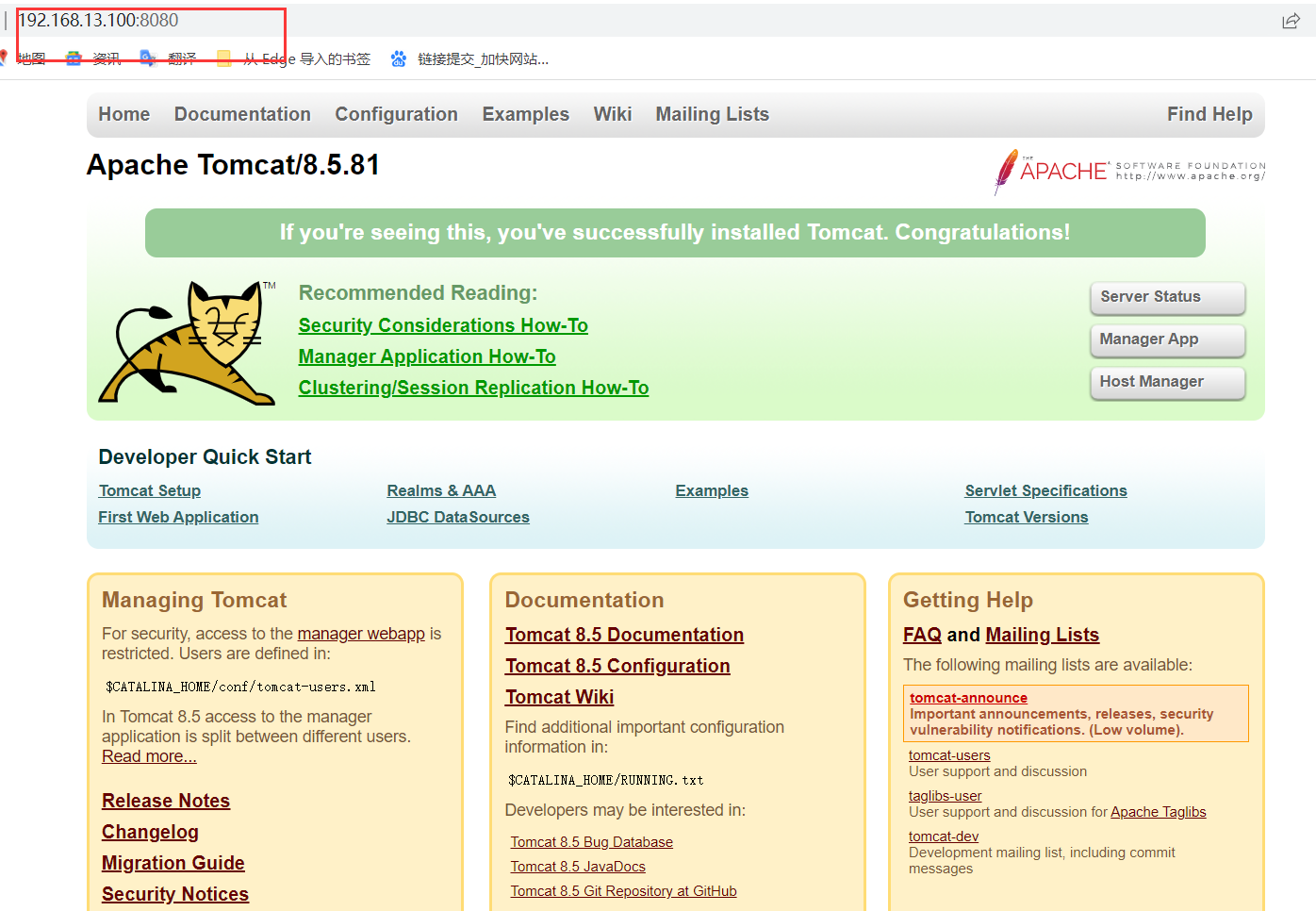This screenshot has width=1316, height=911.
Task: Click the Developer Quick Start heading
Action: [x=205, y=457]
